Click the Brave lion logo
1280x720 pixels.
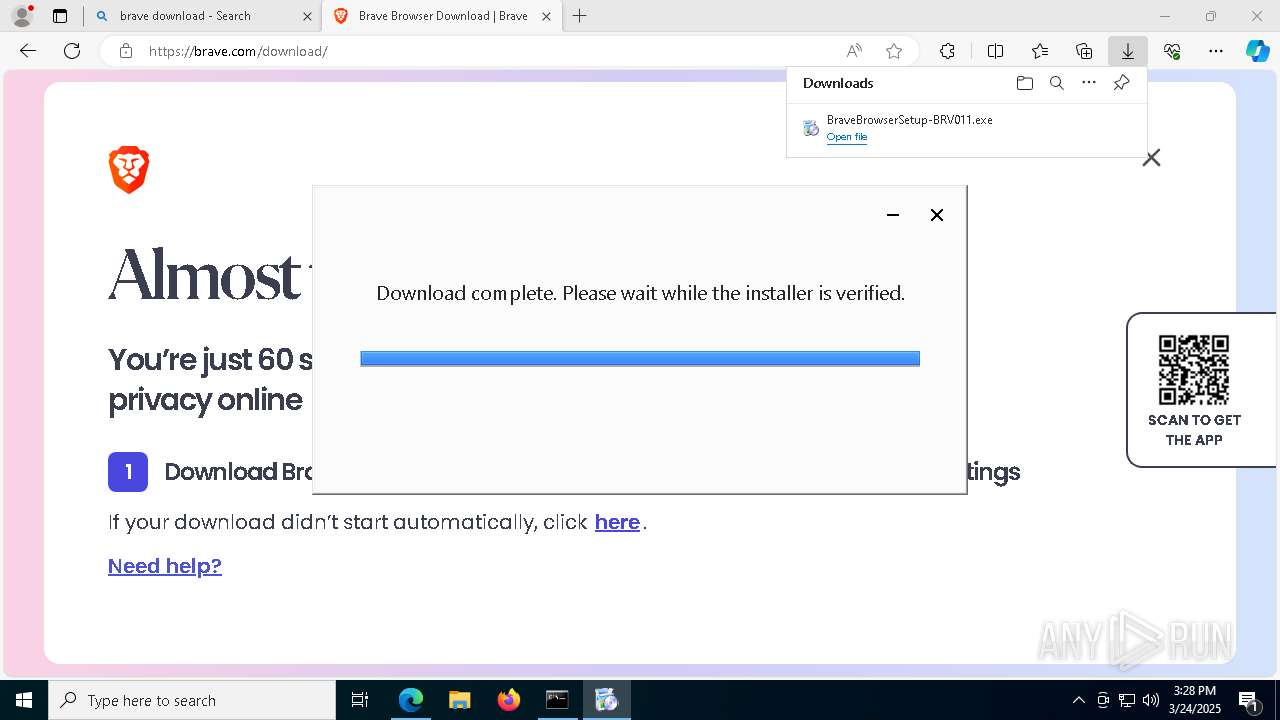pos(129,170)
